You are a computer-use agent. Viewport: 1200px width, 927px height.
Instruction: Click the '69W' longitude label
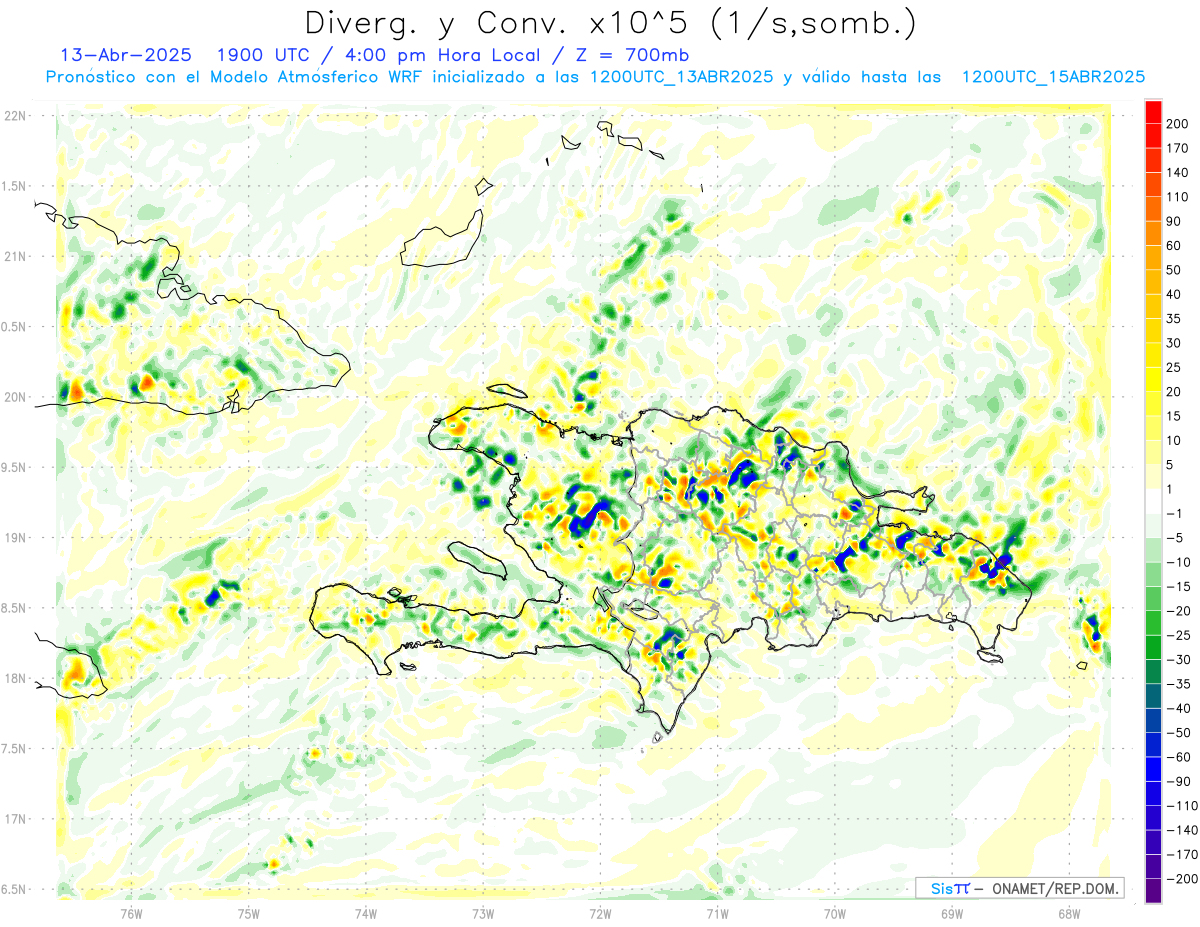point(952,913)
